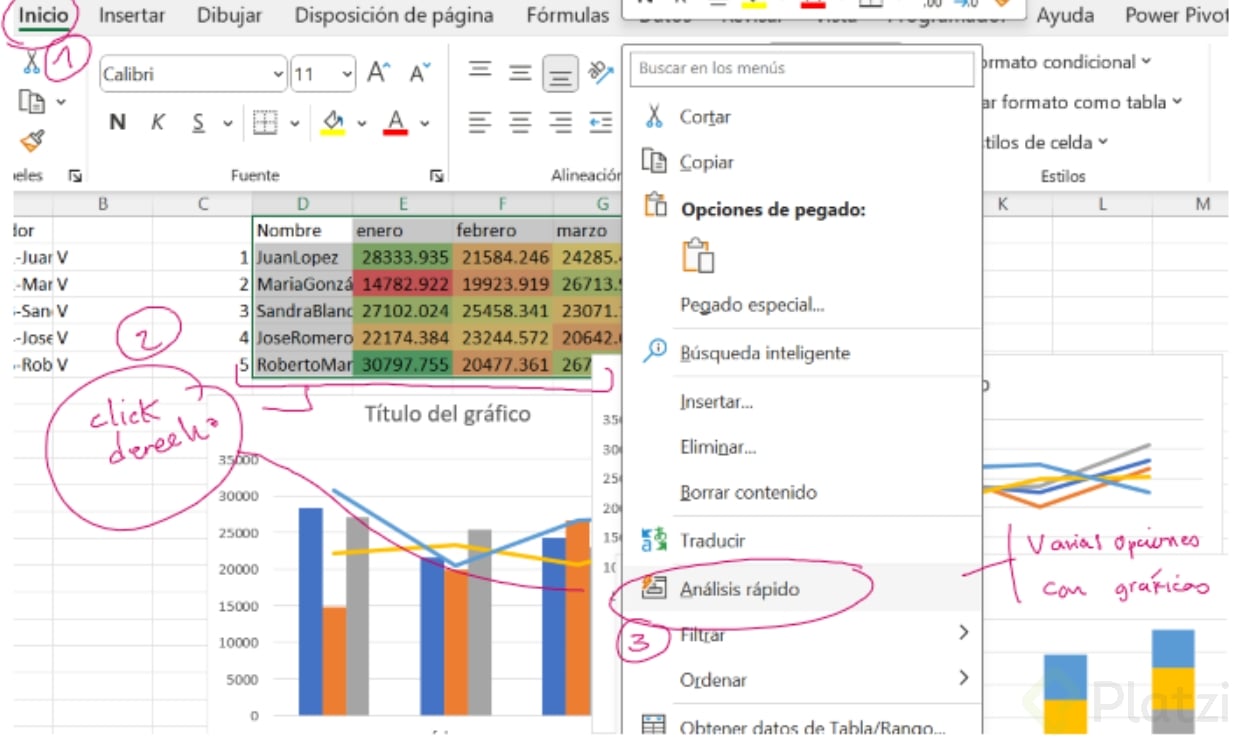Toggle underline with the S button
Screen dimensions: 1242x744
point(198,122)
